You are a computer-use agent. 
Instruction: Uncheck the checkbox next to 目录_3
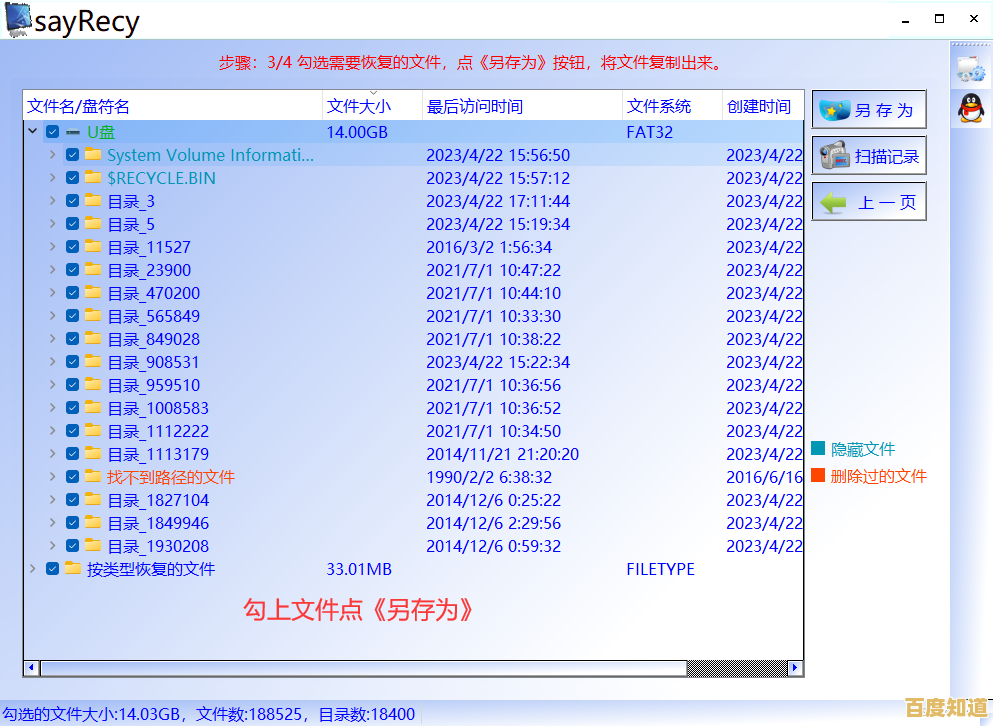pos(71,201)
